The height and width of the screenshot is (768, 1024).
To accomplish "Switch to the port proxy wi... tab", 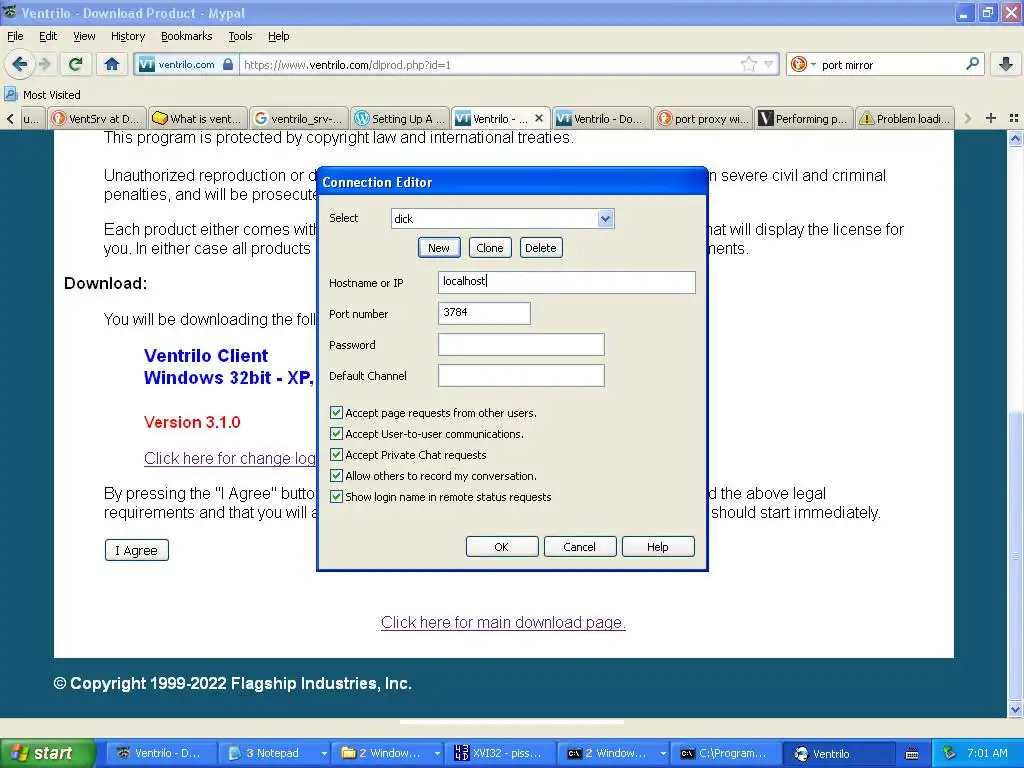I will click(703, 118).
